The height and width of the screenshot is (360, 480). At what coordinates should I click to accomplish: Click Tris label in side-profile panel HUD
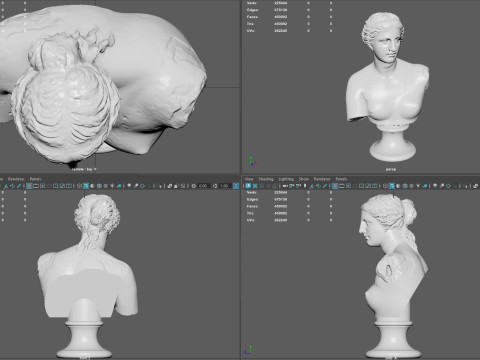coord(250,213)
